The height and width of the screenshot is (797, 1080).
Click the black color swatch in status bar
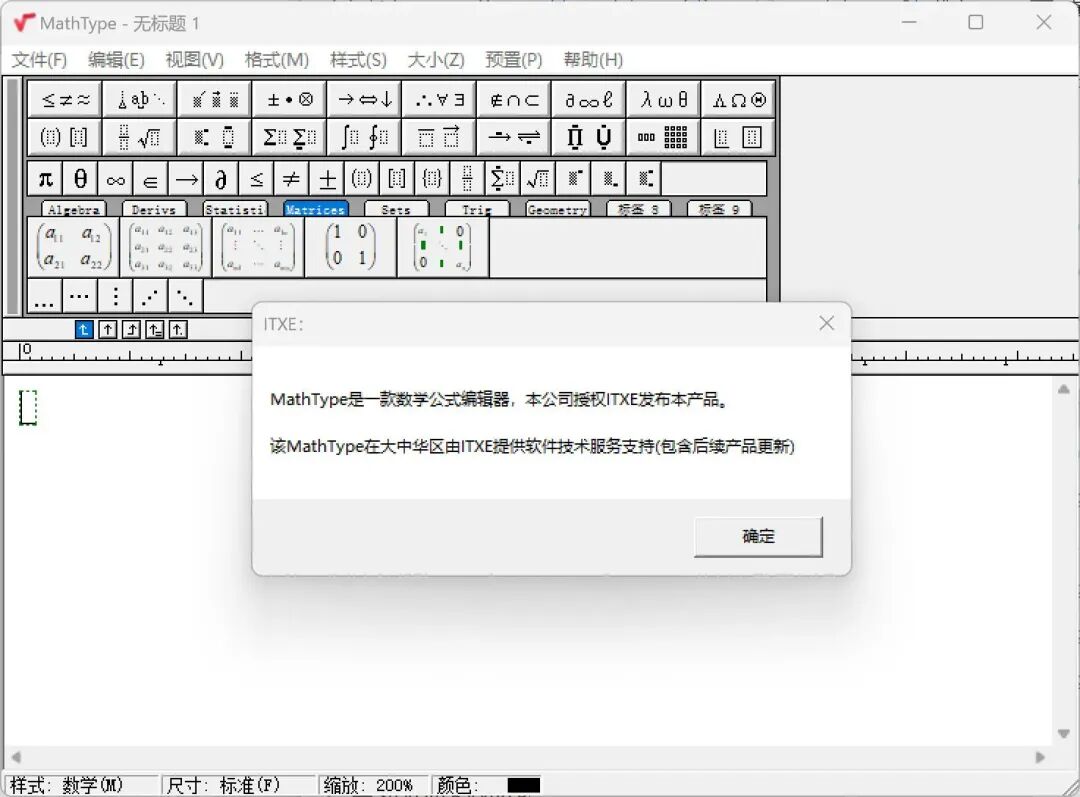[x=523, y=785]
